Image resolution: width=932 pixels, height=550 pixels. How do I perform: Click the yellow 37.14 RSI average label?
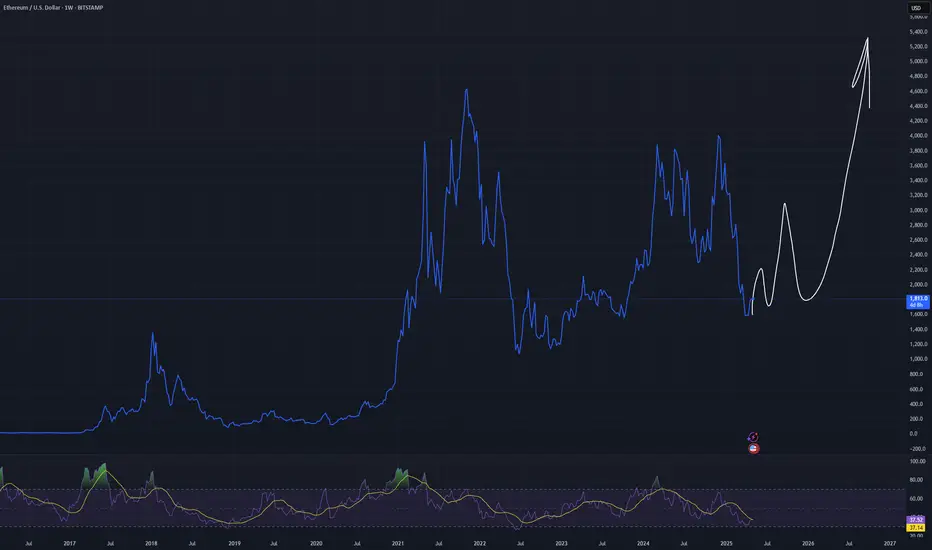tap(916, 527)
